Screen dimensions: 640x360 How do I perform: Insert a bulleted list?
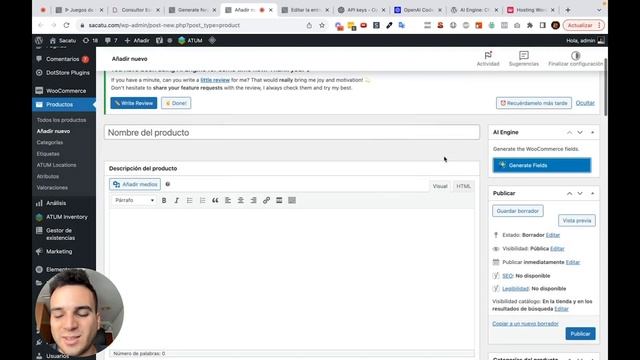[189, 200]
